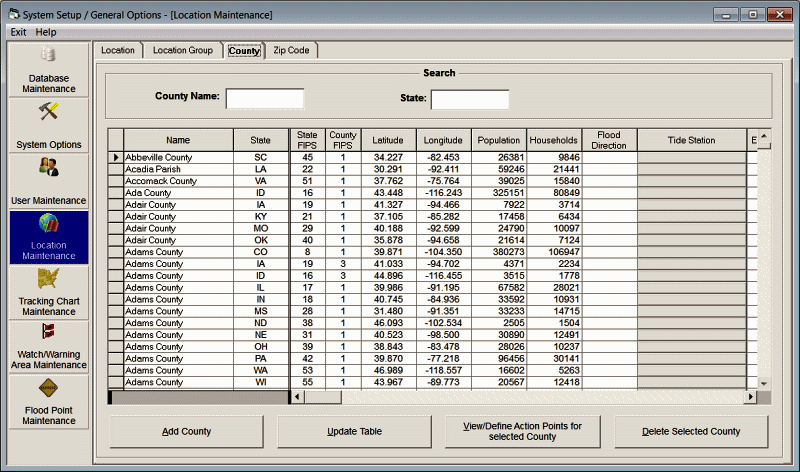
Task: Open the Zip Code tab
Action: click(291, 50)
